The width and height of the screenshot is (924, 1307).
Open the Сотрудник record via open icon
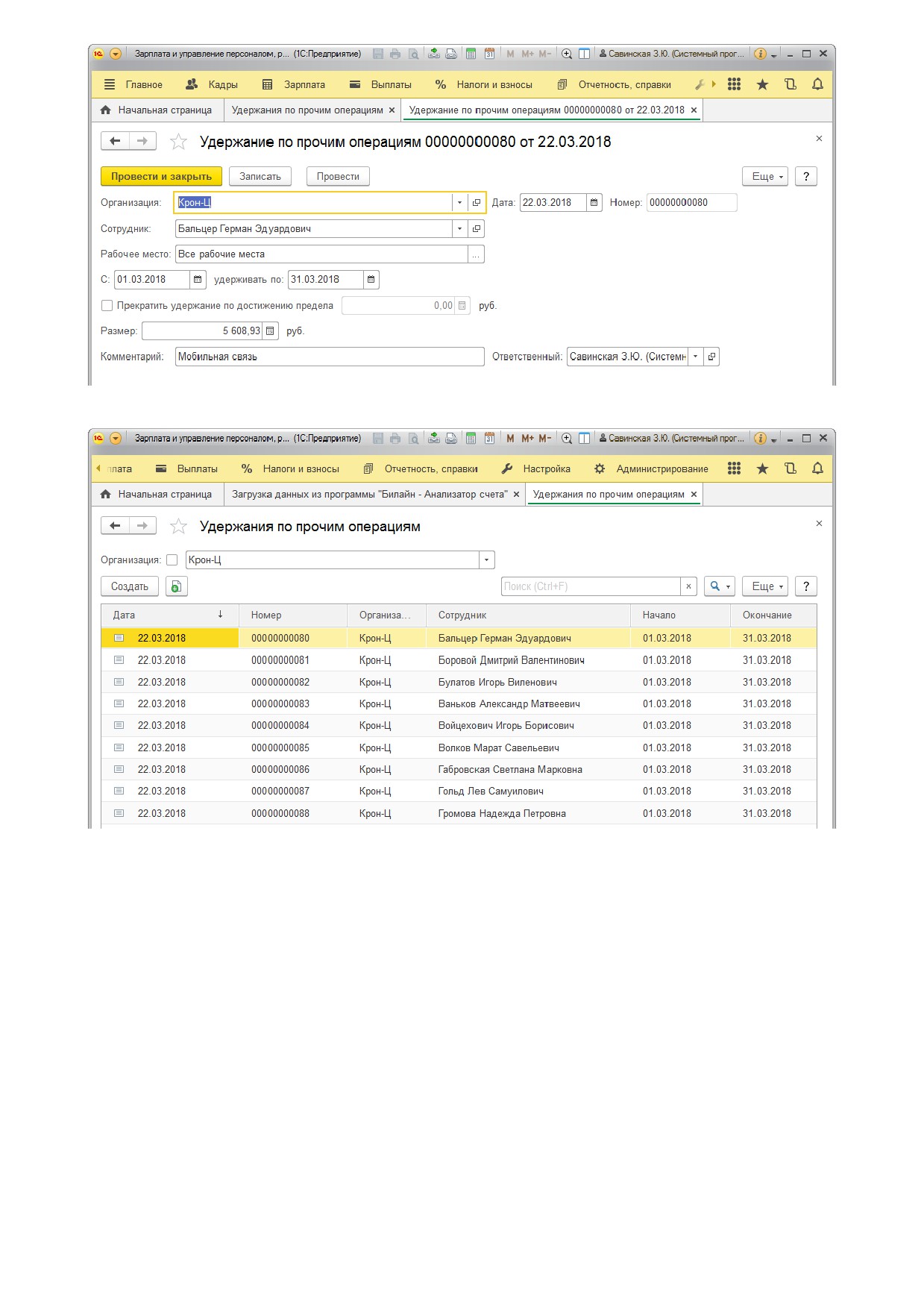coord(477,228)
